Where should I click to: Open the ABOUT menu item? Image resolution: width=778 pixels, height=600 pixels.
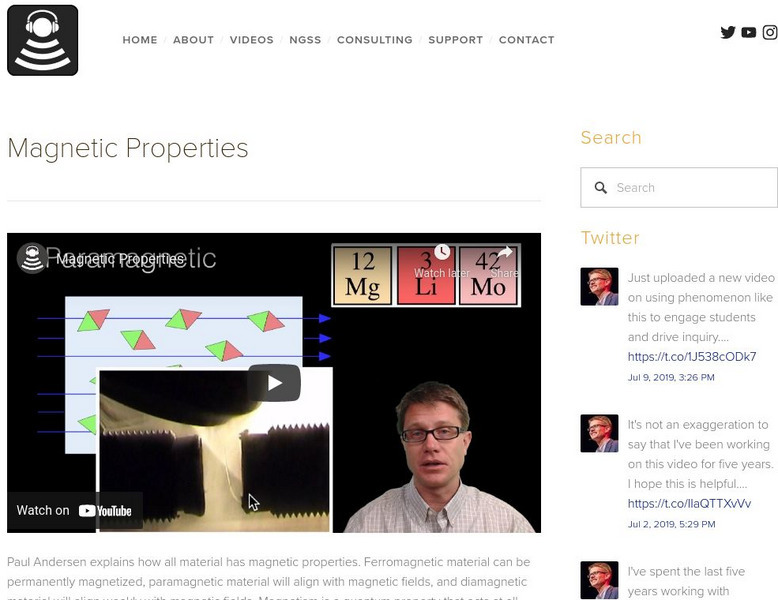click(194, 40)
